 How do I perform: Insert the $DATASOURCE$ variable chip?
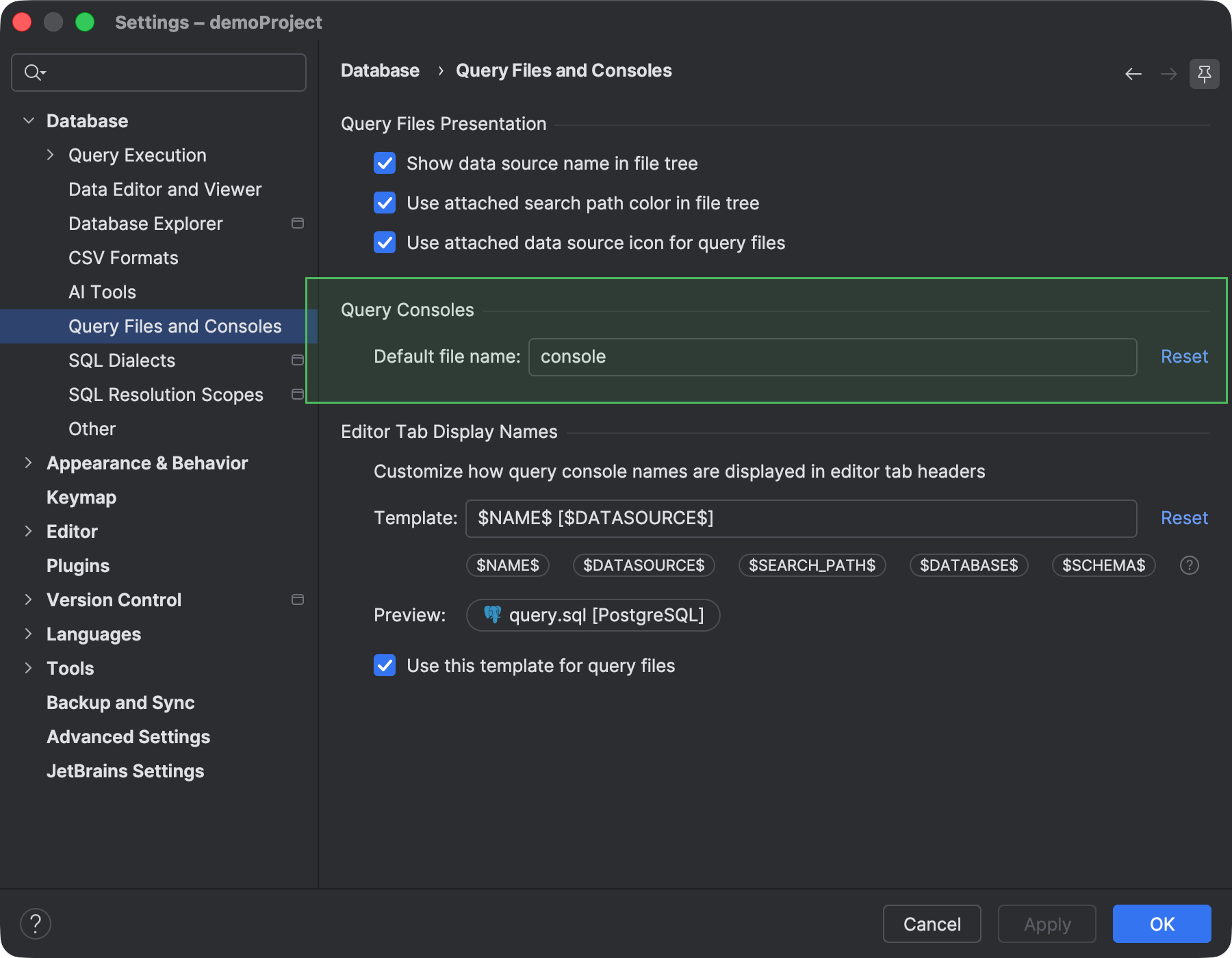643,565
